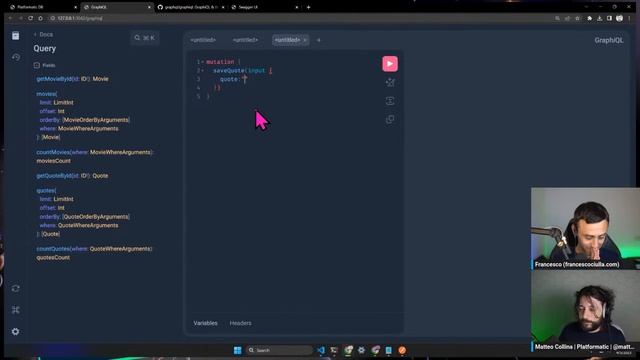Close the Swagger UI browser tab

coord(297,7)
